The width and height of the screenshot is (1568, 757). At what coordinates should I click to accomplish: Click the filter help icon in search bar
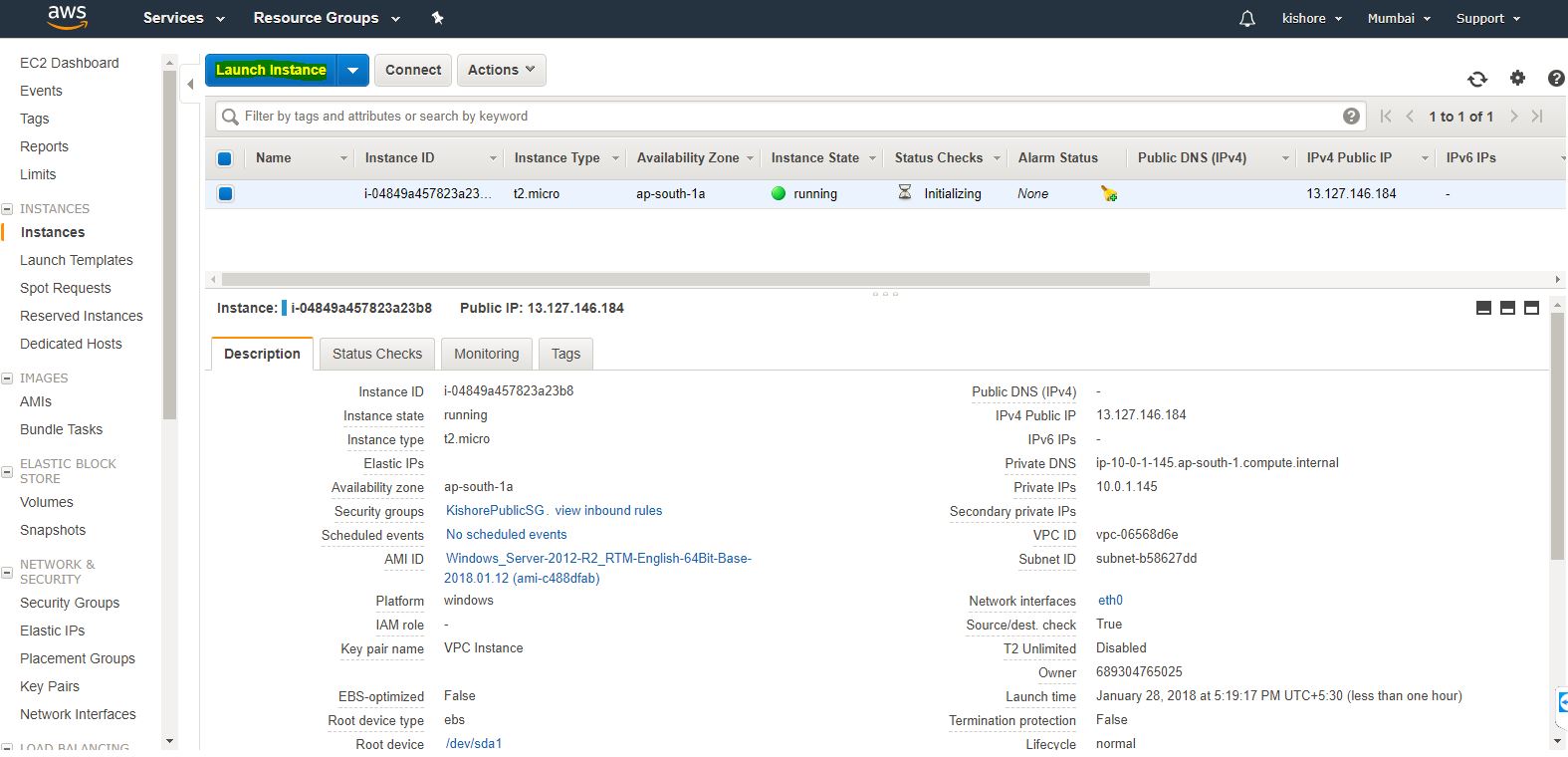[x=1351, y=117]
